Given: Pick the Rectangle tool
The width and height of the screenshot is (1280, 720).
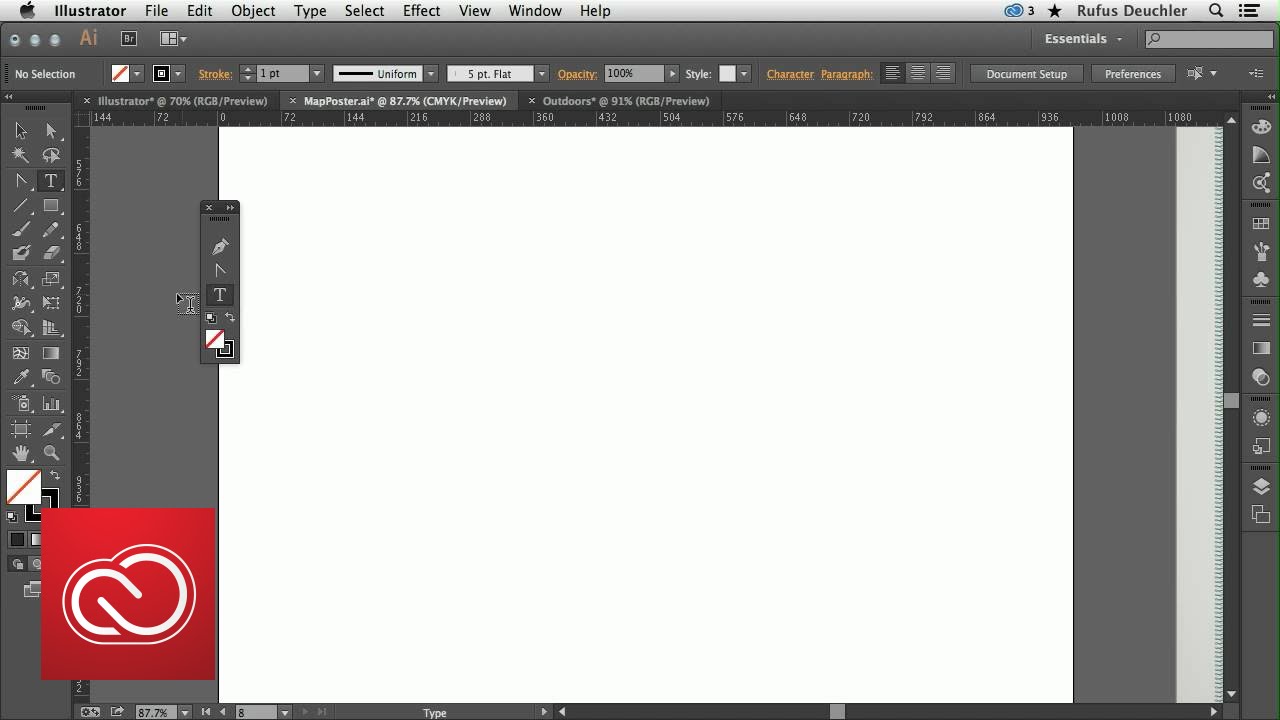Looking at the screenshot, I should [51, 206].
